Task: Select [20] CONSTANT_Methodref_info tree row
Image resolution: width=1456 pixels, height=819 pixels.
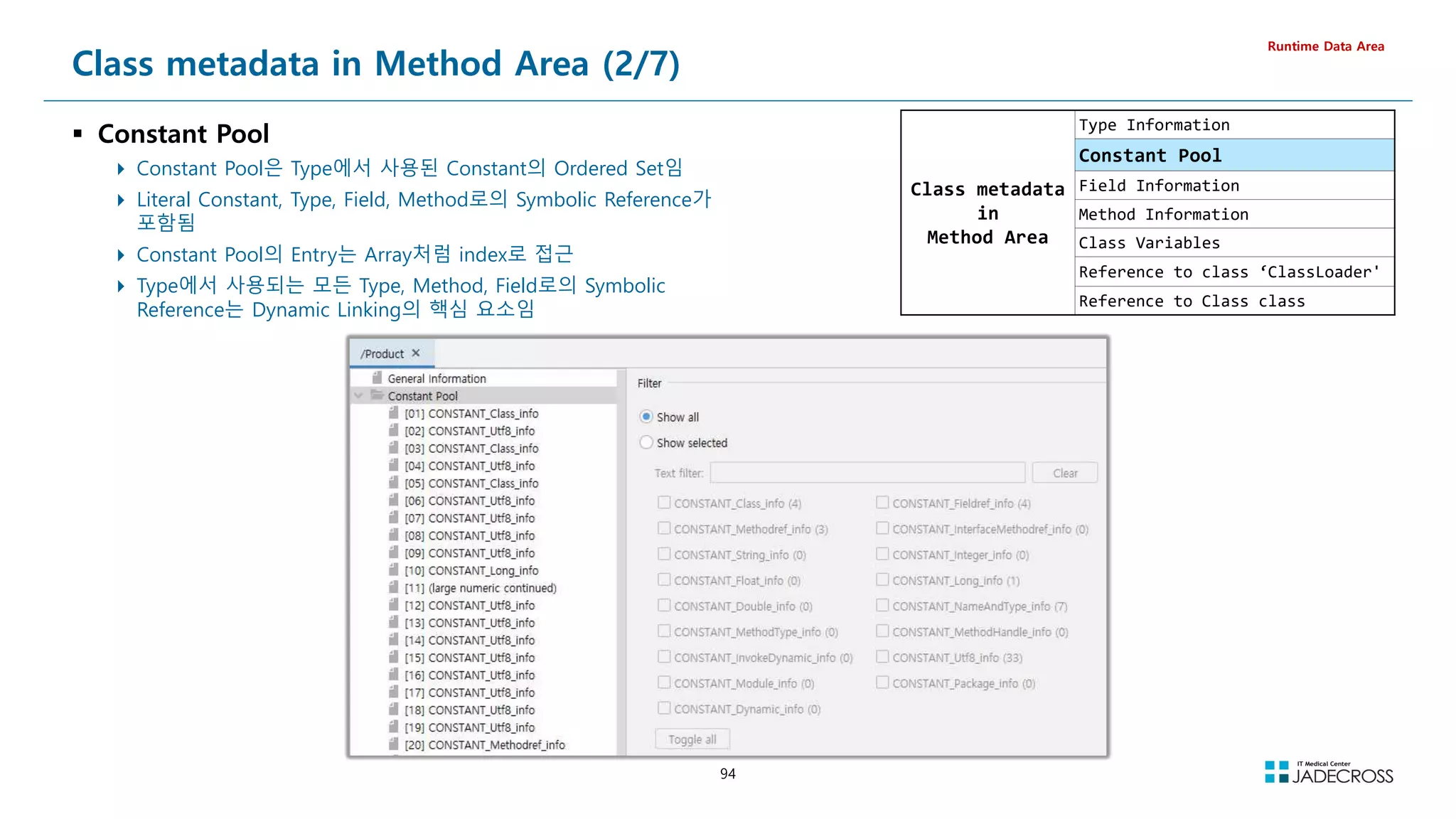Action: click(485, 744)
